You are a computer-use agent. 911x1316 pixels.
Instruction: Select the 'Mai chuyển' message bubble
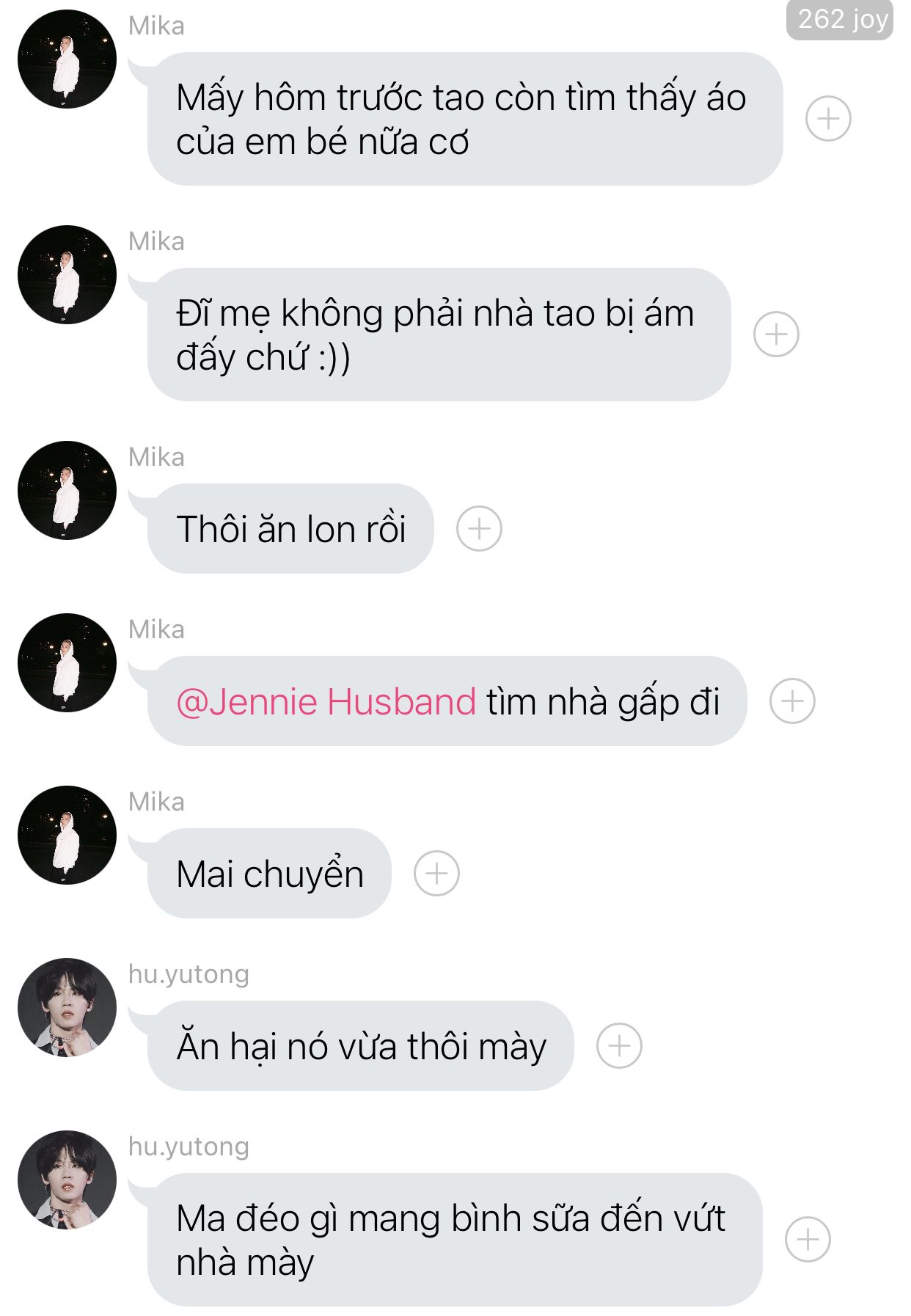click(x=269, y=873)
